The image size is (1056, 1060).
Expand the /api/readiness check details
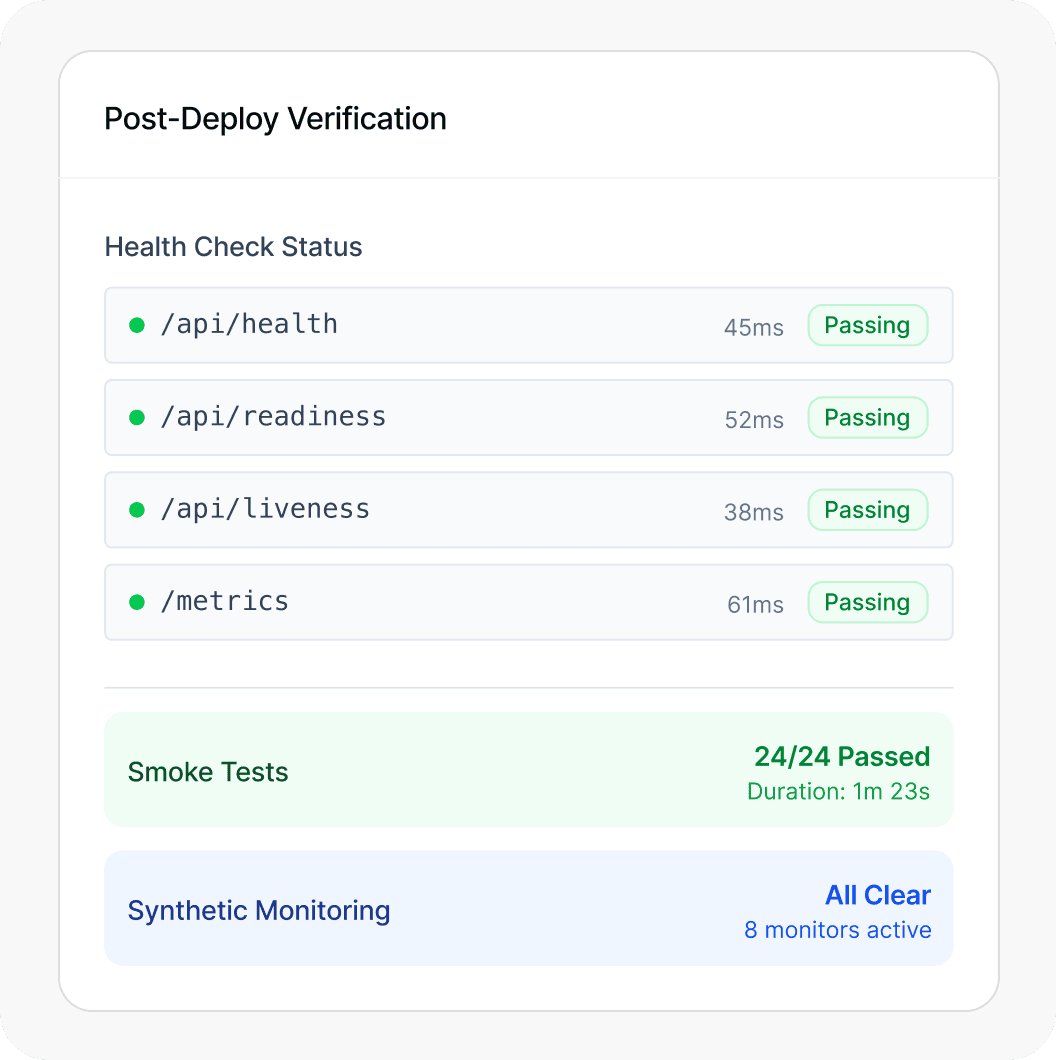click(x=529, y=418)
